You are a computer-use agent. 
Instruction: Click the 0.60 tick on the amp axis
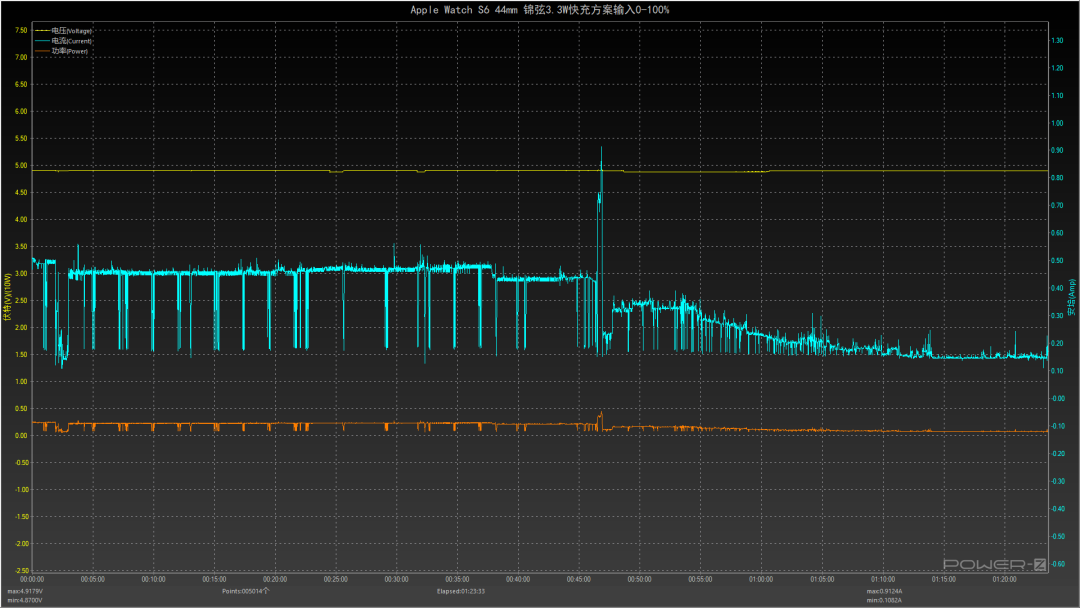pos(1057,233)
